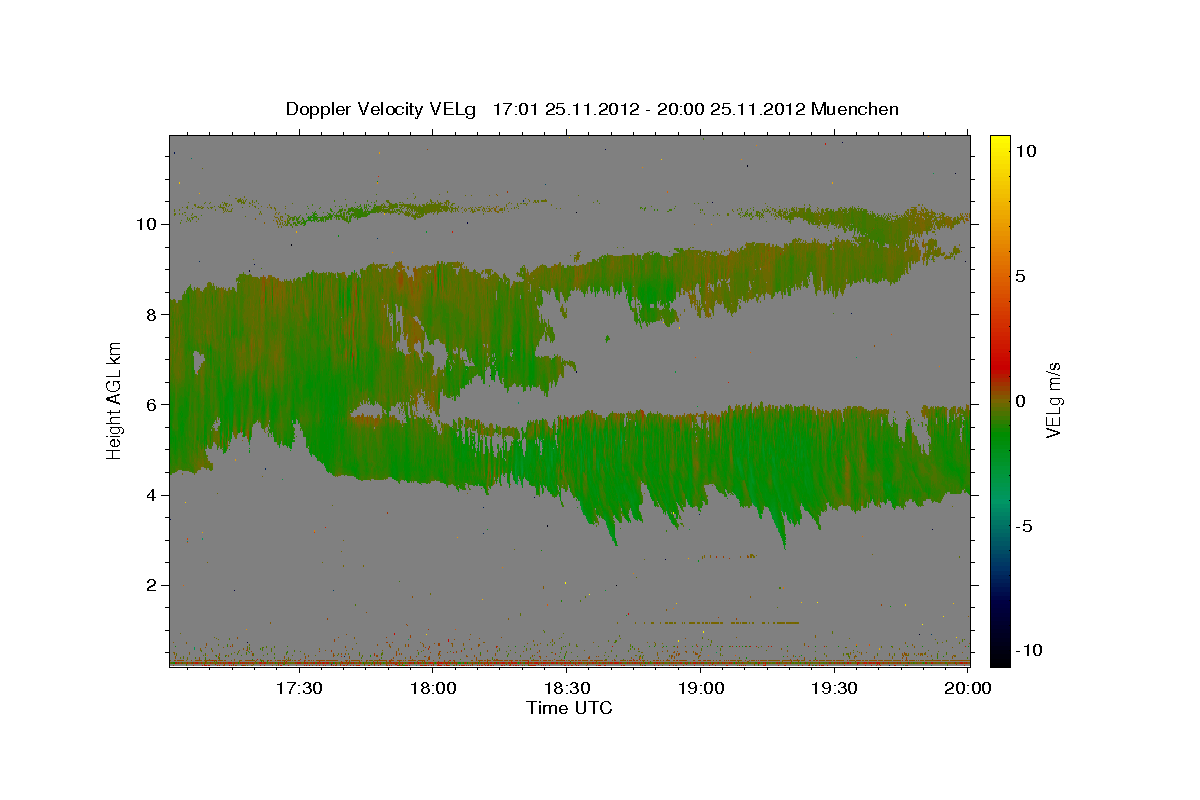Click the colorbar tick label 0

point(1022,401)
